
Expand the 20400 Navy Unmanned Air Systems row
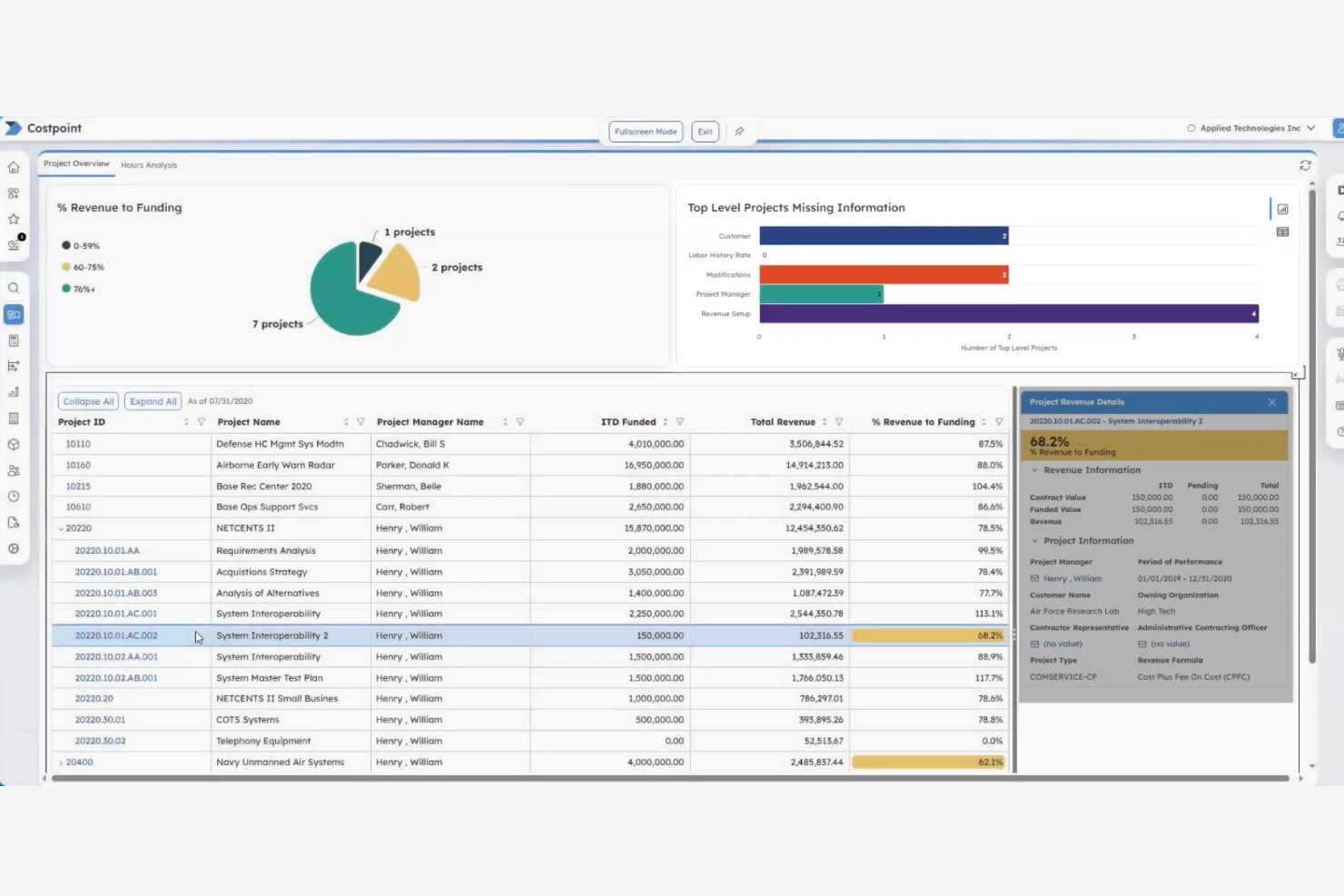pos(62,762)
